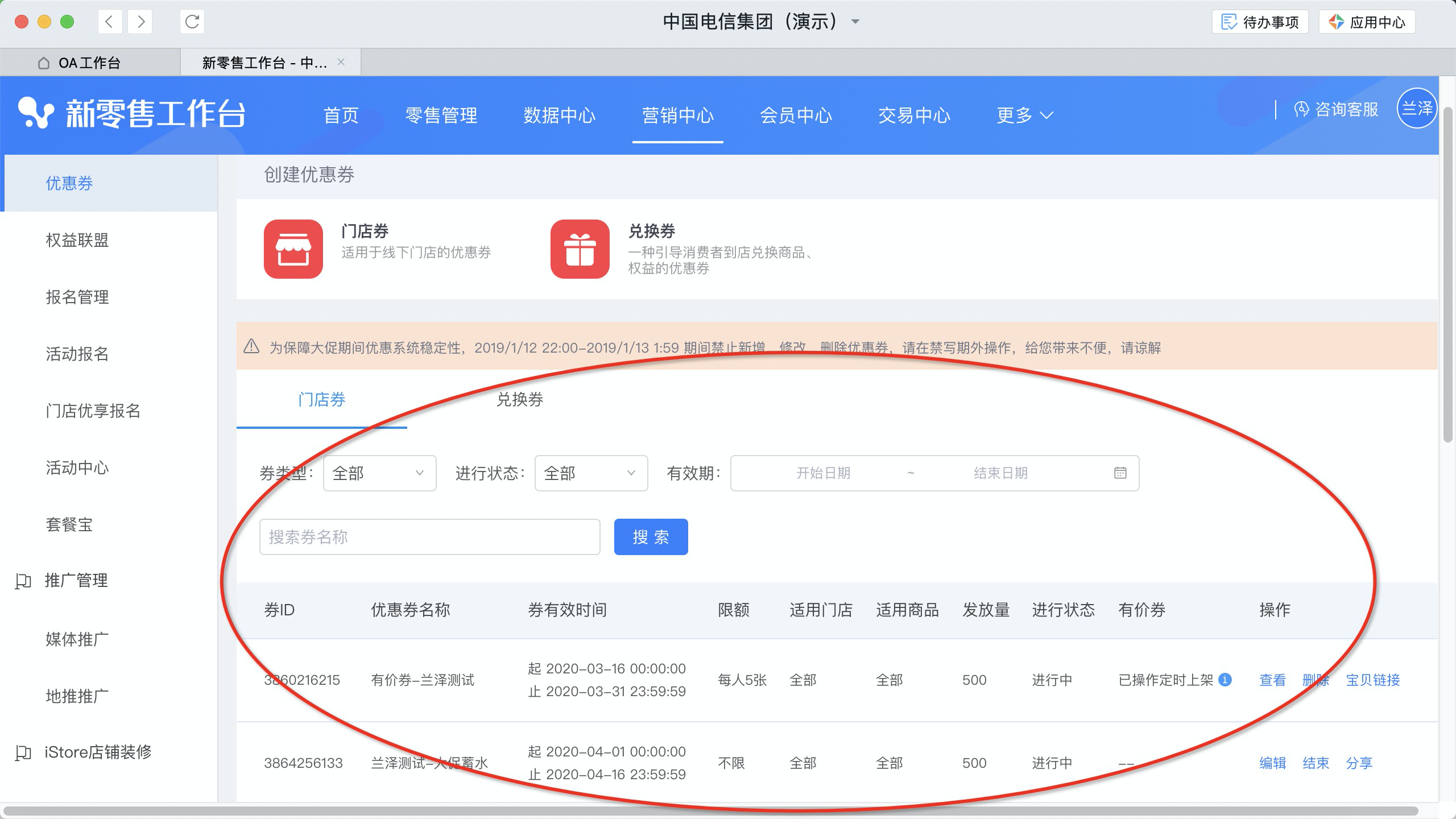Switch to the OA工作台 tab
1456x819 pixels.
pos(90,63)
